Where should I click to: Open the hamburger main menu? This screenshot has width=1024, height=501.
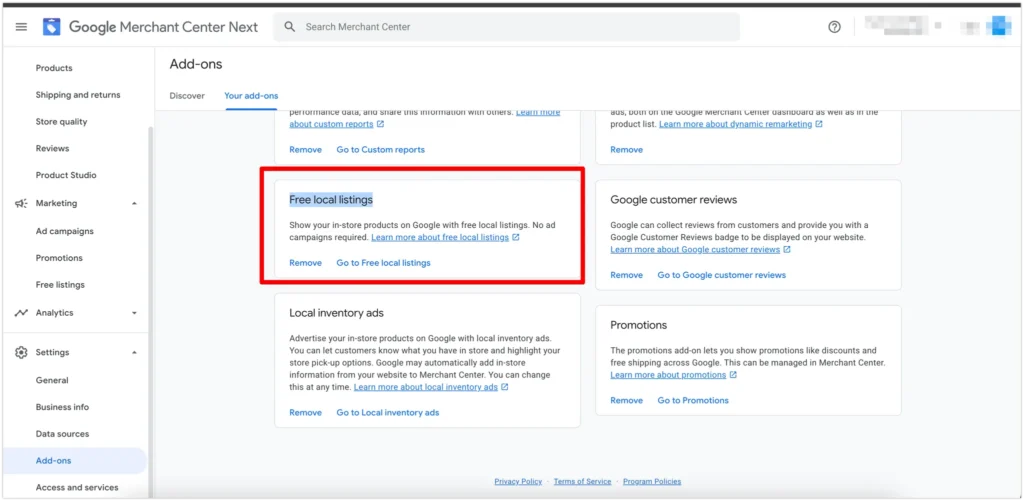point(21,27)
